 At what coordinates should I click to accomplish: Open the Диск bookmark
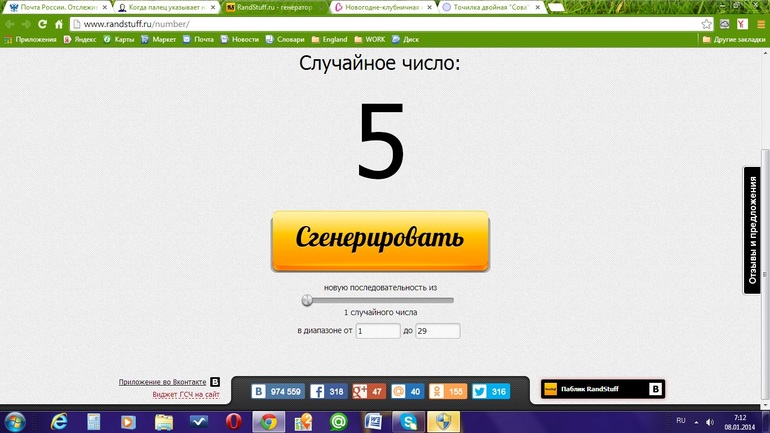405,39
